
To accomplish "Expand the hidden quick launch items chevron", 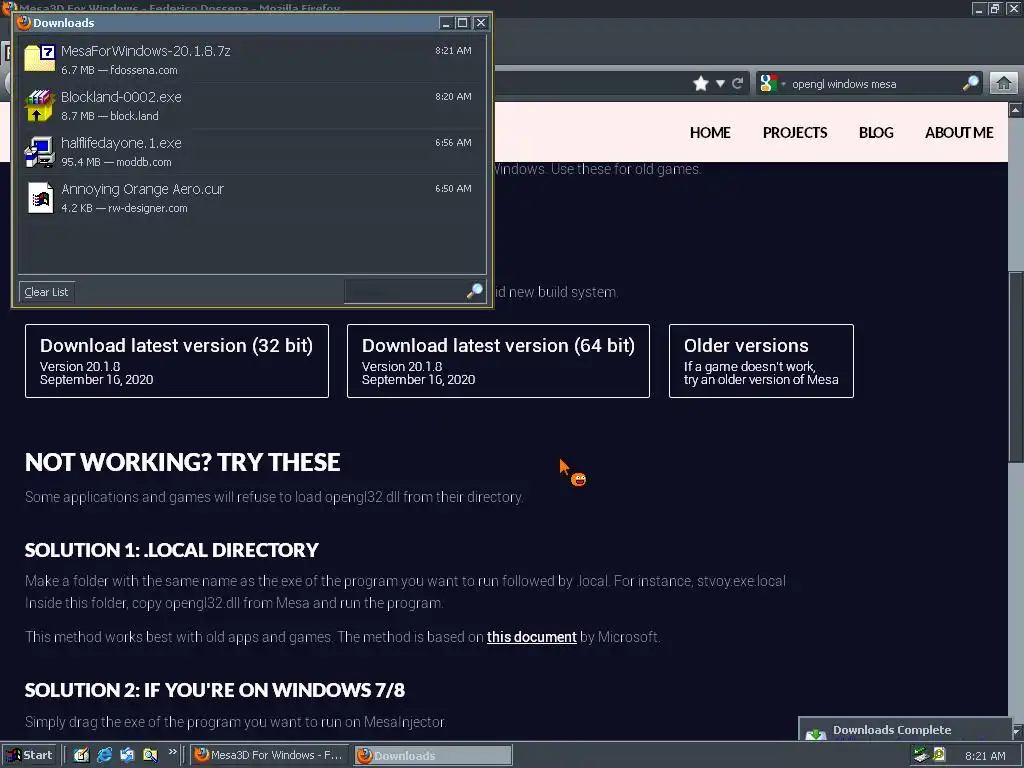I will (x=172, y=752).
